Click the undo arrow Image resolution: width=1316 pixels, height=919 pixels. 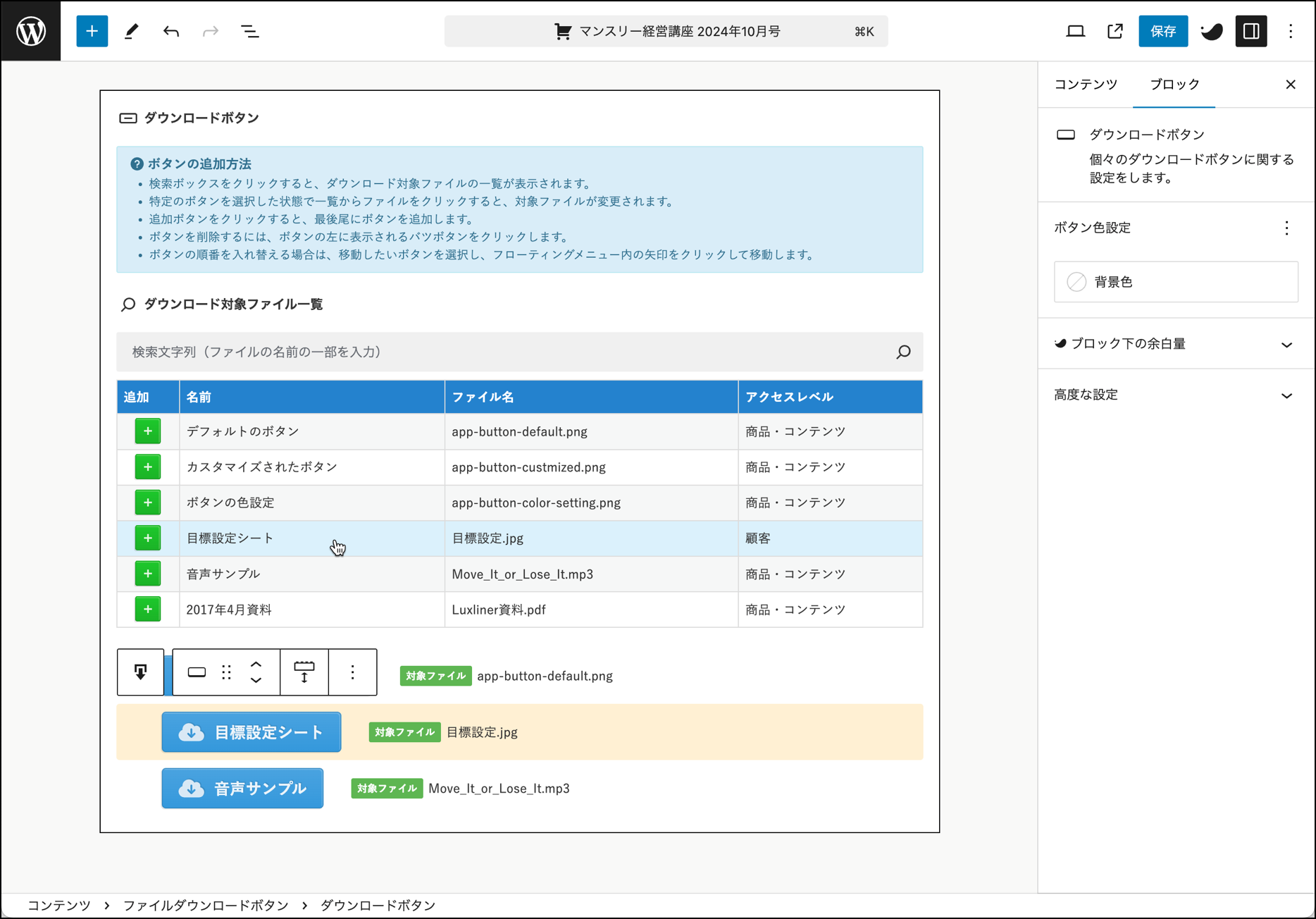coord(170,31)
